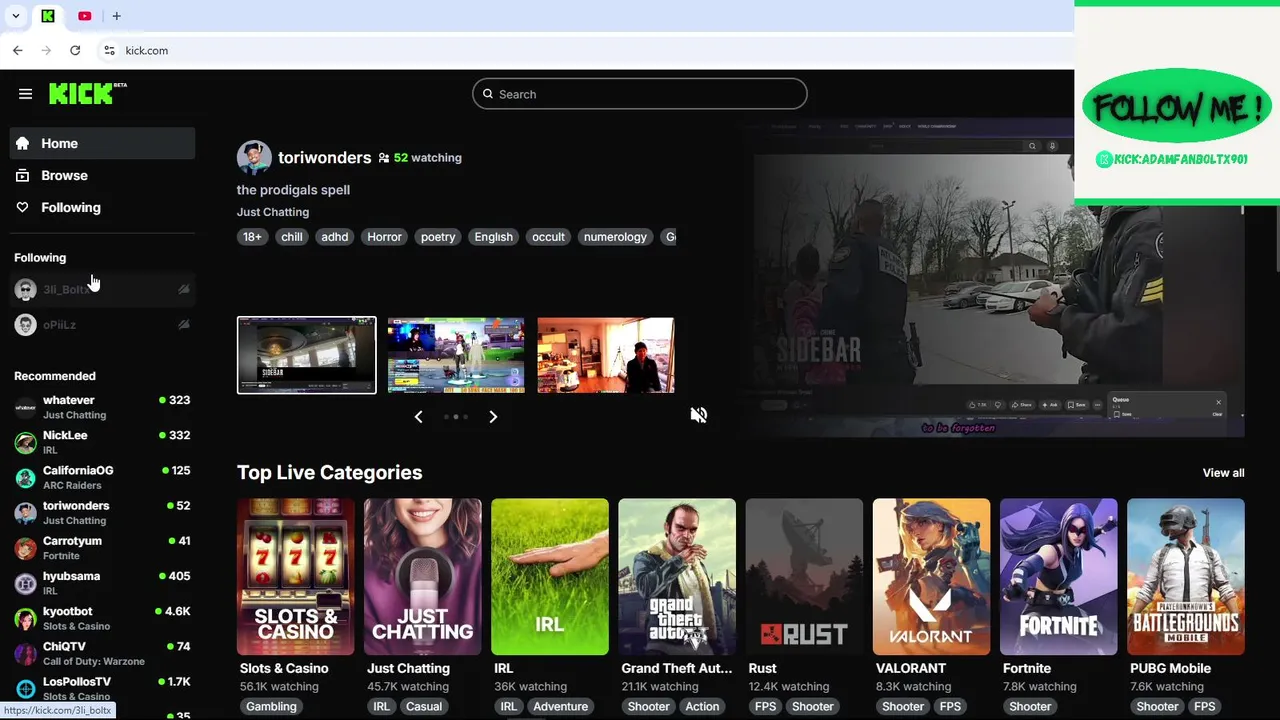Click toriwonders avatar in Recommended list
The width and height of the screenshot is (1280, 720).
click(26, 513)
